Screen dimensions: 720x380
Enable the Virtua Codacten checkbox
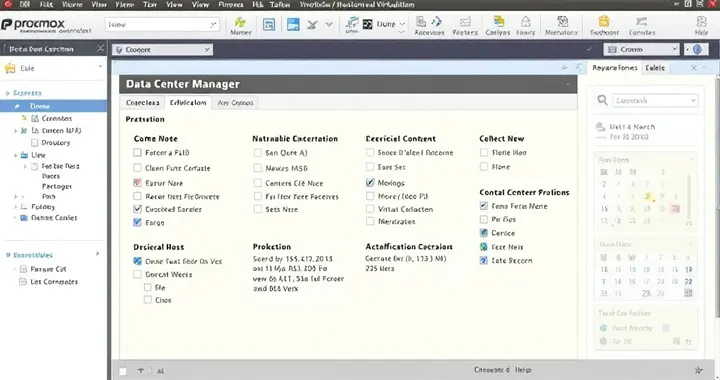370,209
